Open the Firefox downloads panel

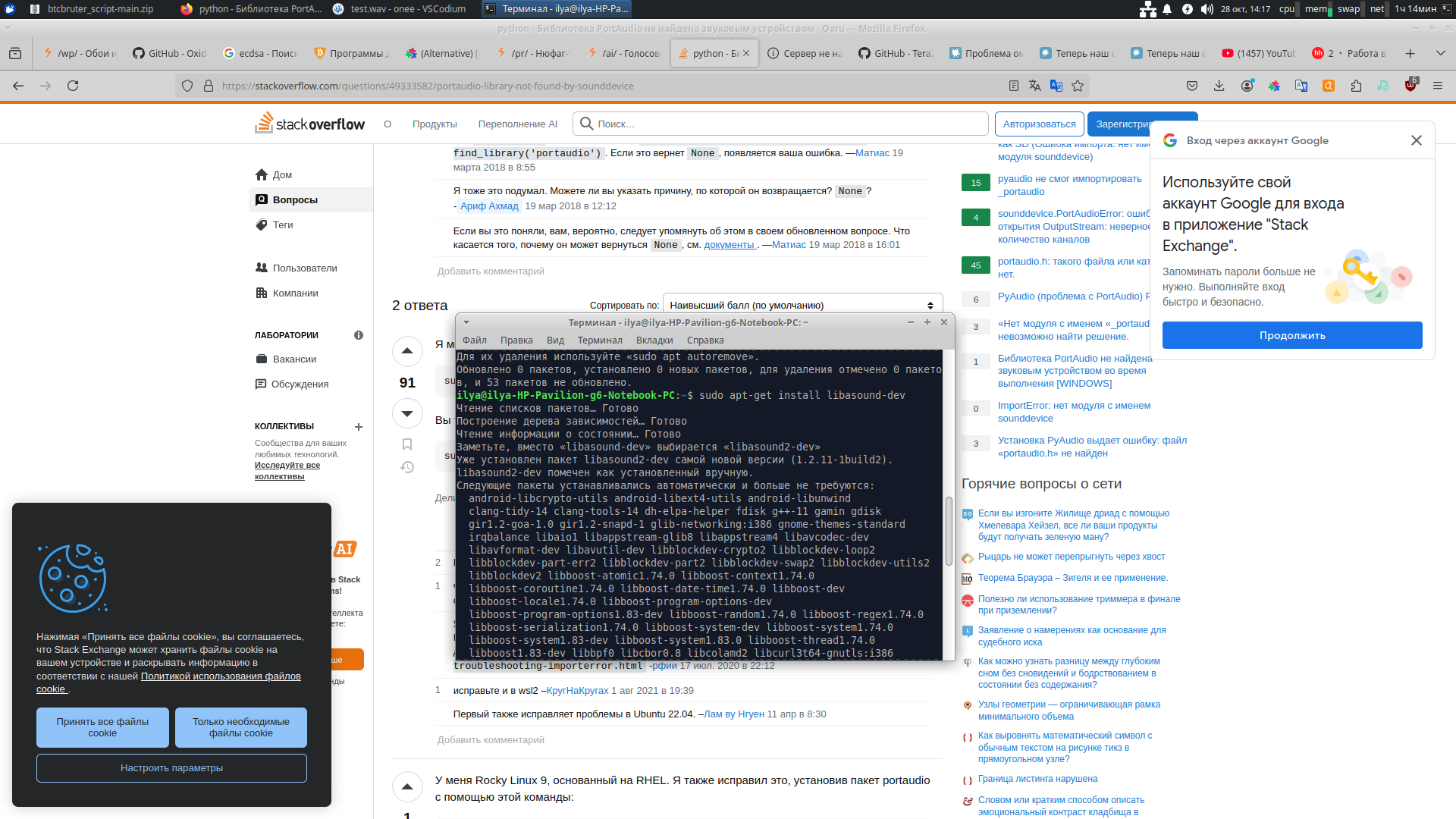pos(1219,86)
